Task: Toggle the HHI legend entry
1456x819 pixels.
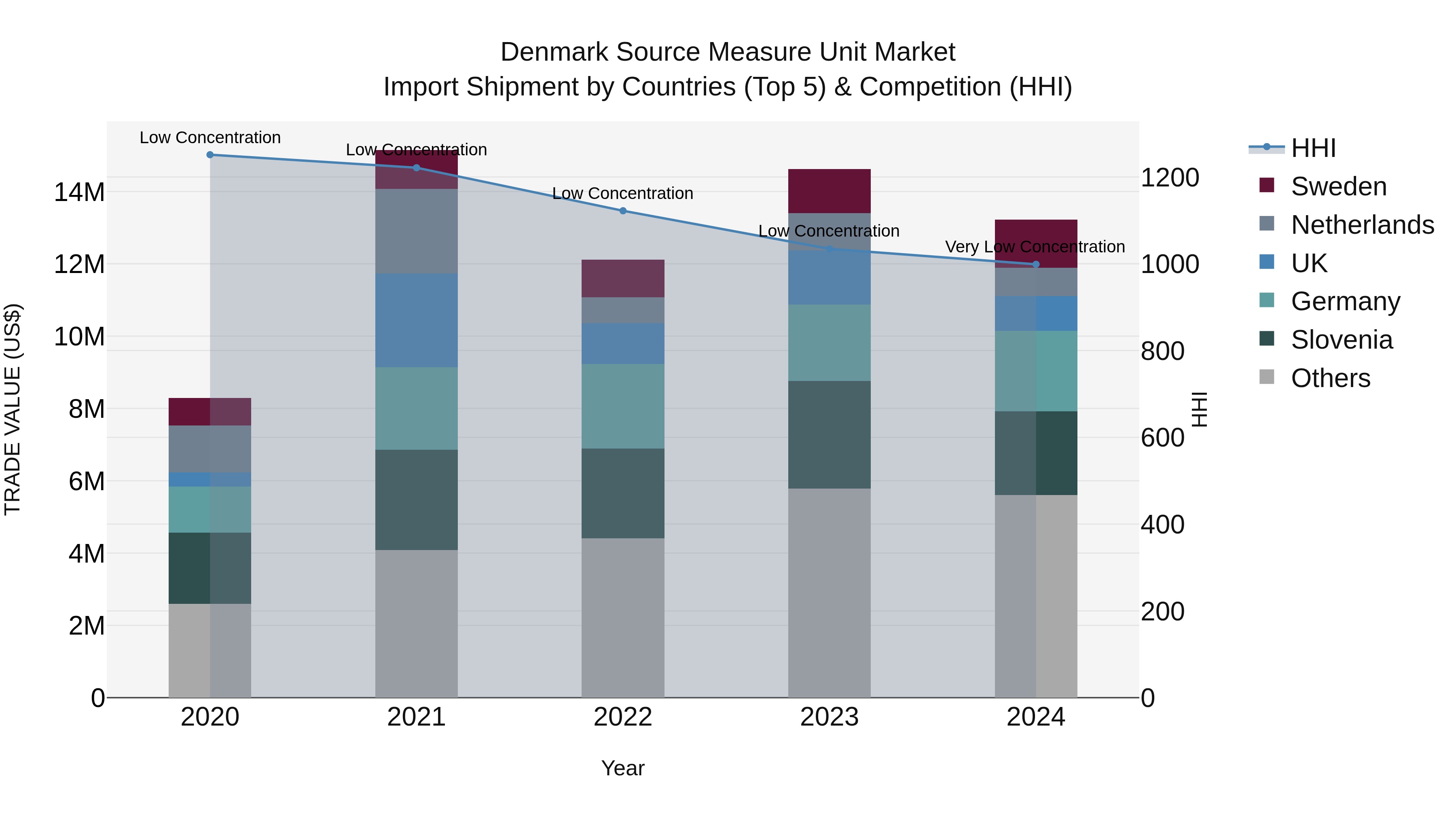Action: [1292, 148]
